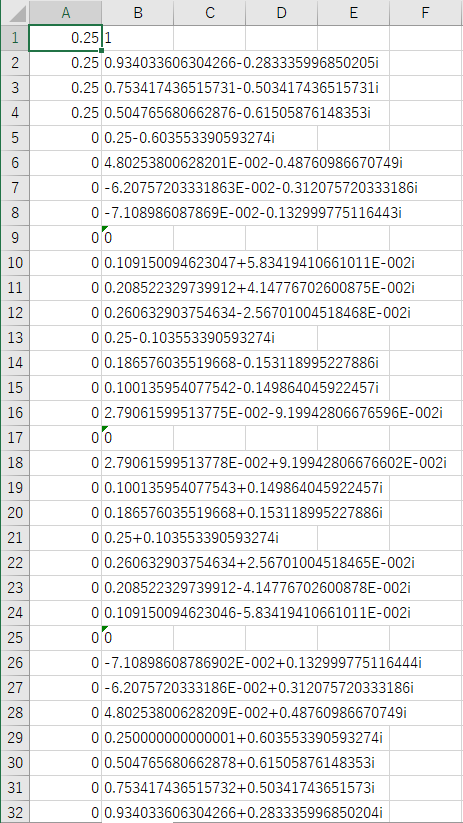The height and width of the screenshot is (823, 463).
Task: Click the green error triangle in cell B25
Action: point(105,628)
